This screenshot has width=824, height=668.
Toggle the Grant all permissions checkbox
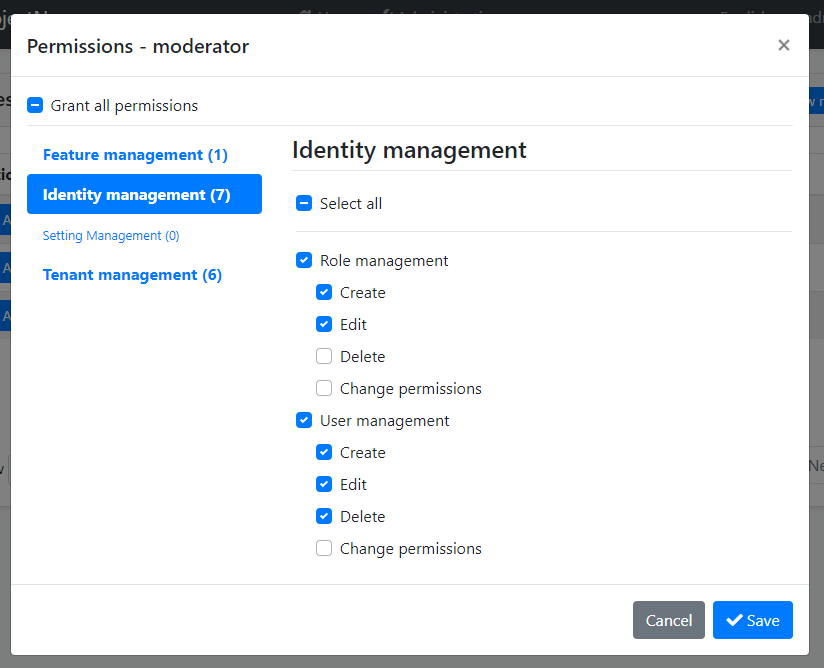[35, 104]
